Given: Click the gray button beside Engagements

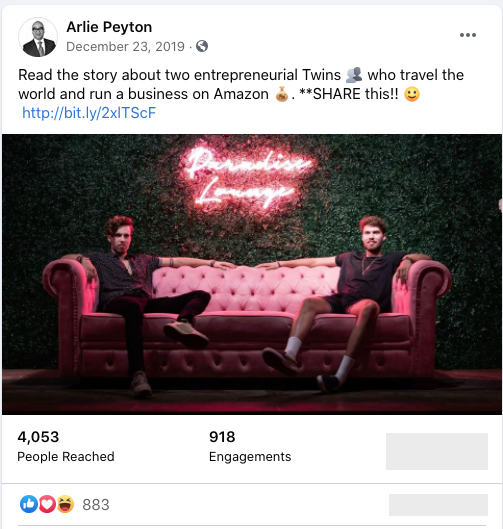Looking at the screenshot, I should (x=437, y=451).
